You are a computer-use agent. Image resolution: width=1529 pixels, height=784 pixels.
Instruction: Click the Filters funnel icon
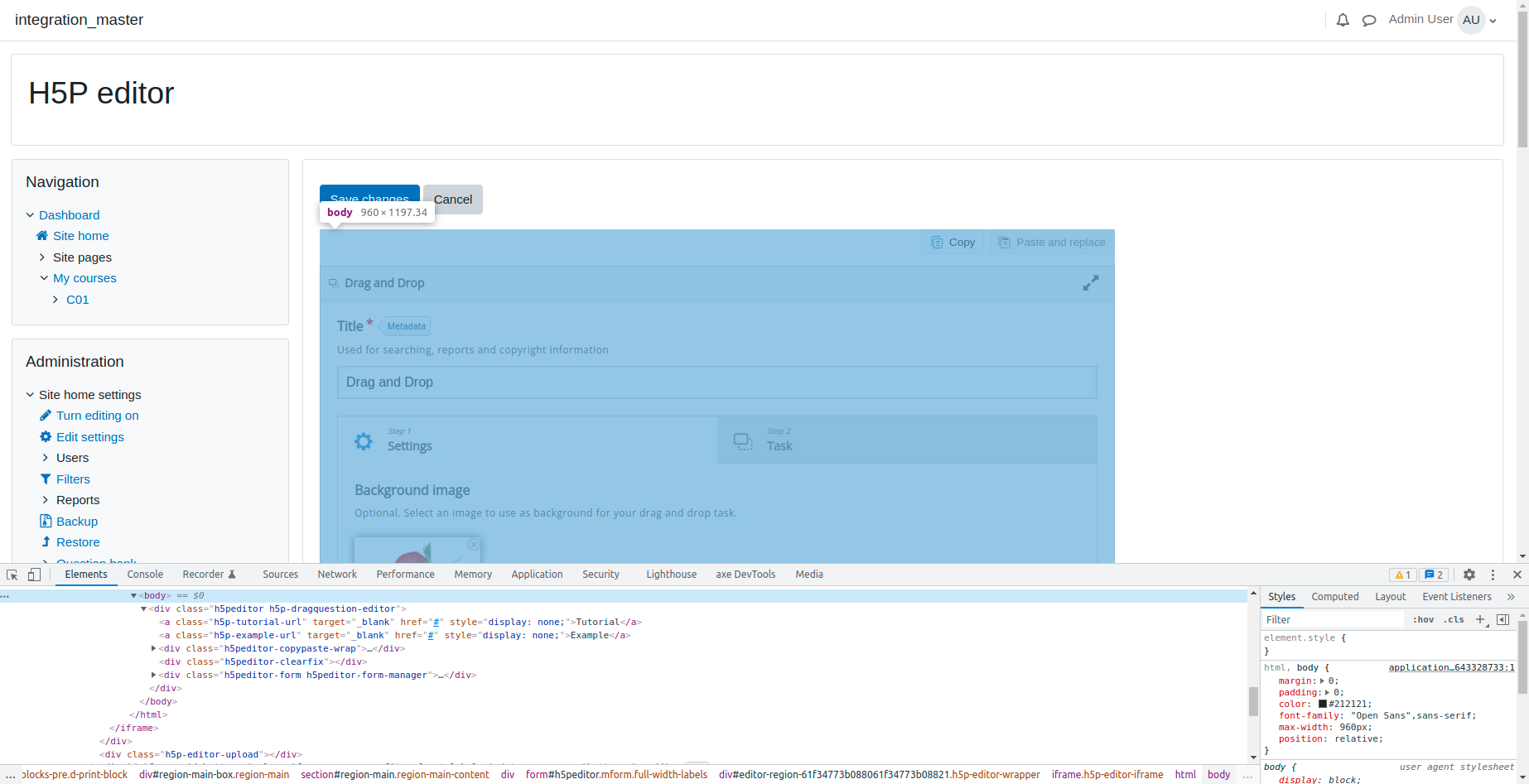[x=46, y=479]
